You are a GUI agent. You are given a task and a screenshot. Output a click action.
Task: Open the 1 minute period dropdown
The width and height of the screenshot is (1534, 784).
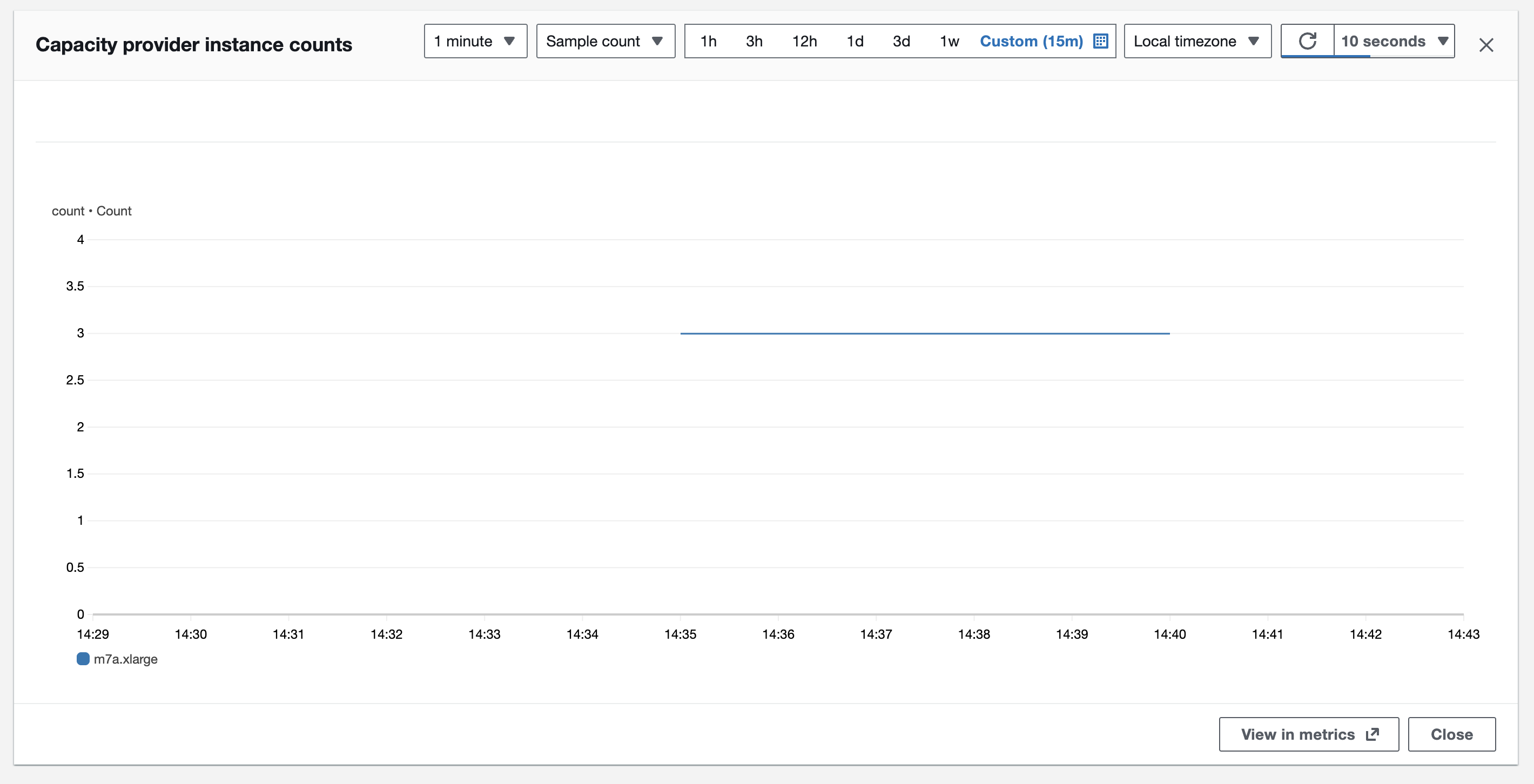click(x=475, y=41)
